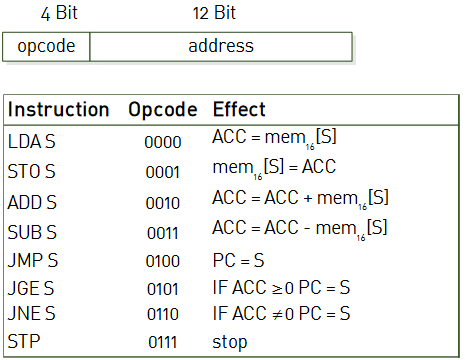Select the IF ACC ≥0 PC = S effect
Viewport: 465px width, 360px height.
281,288
